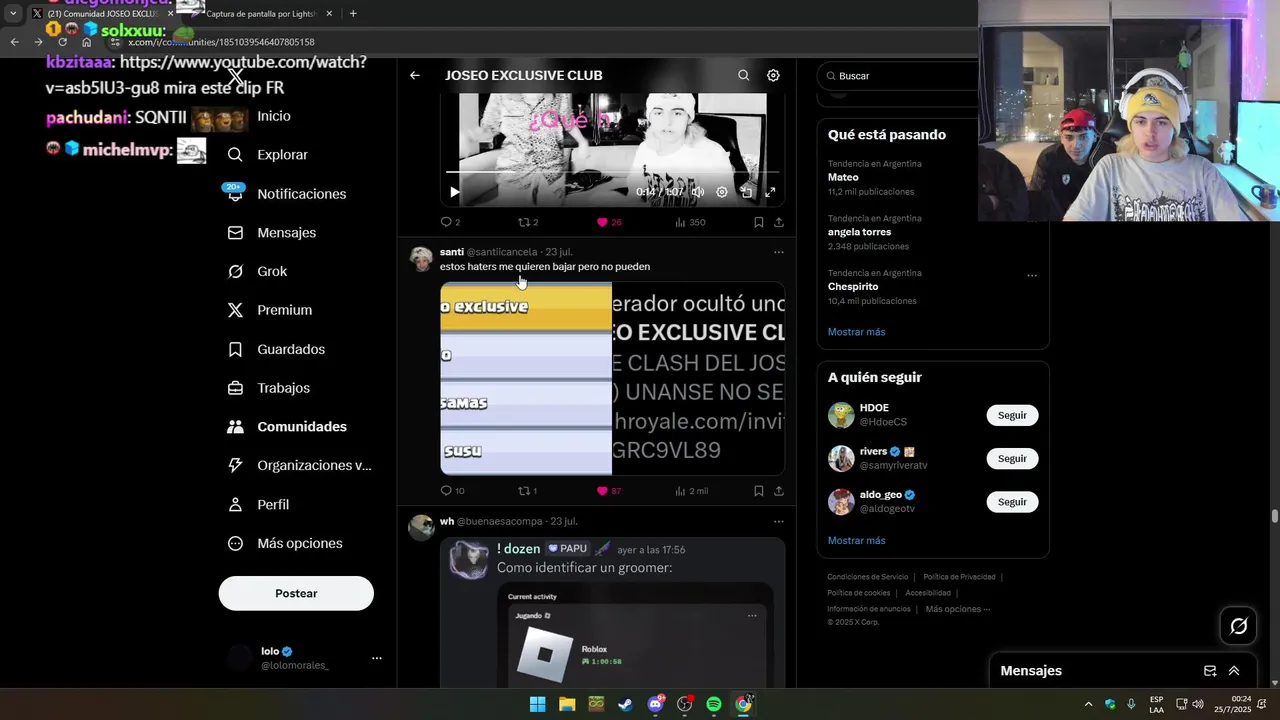Follow rivers with the Seguir button

tap(1012, 458)
